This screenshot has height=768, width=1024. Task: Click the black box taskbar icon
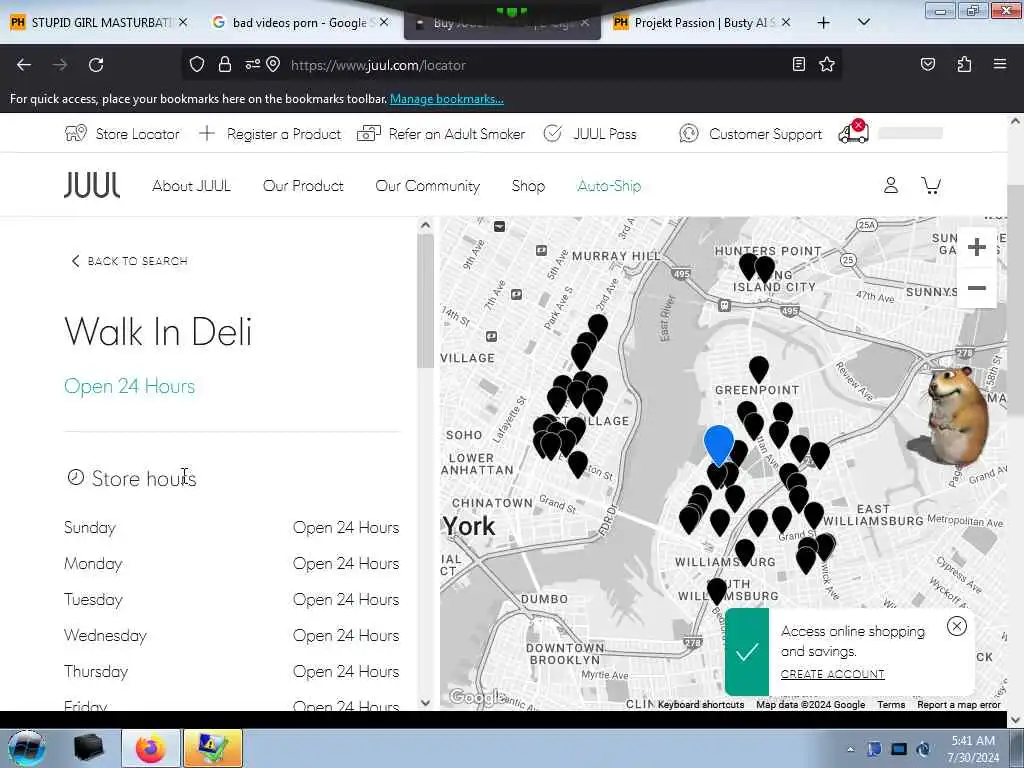tap(88, 748)
